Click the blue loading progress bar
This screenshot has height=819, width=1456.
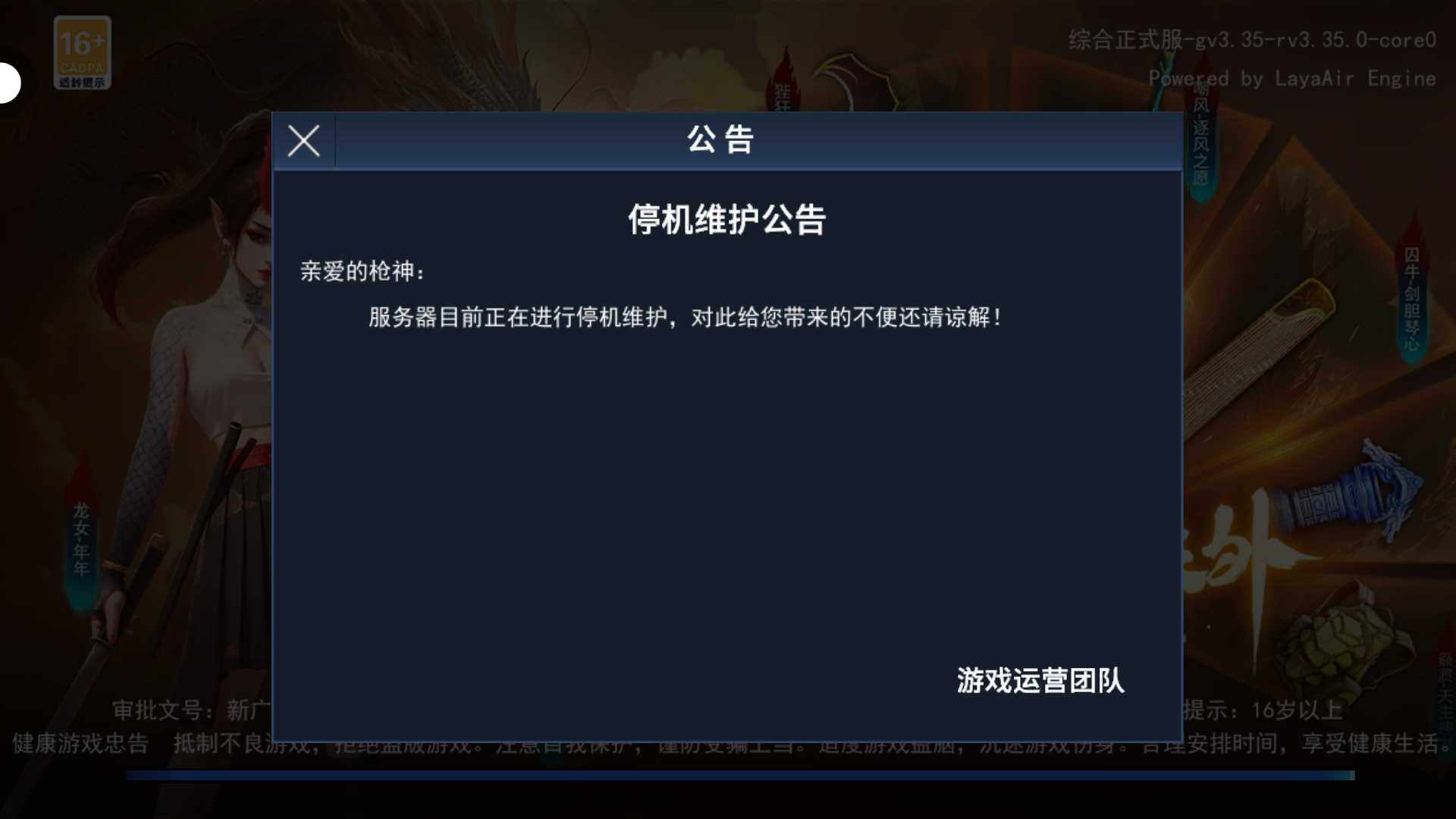[740, 775]
